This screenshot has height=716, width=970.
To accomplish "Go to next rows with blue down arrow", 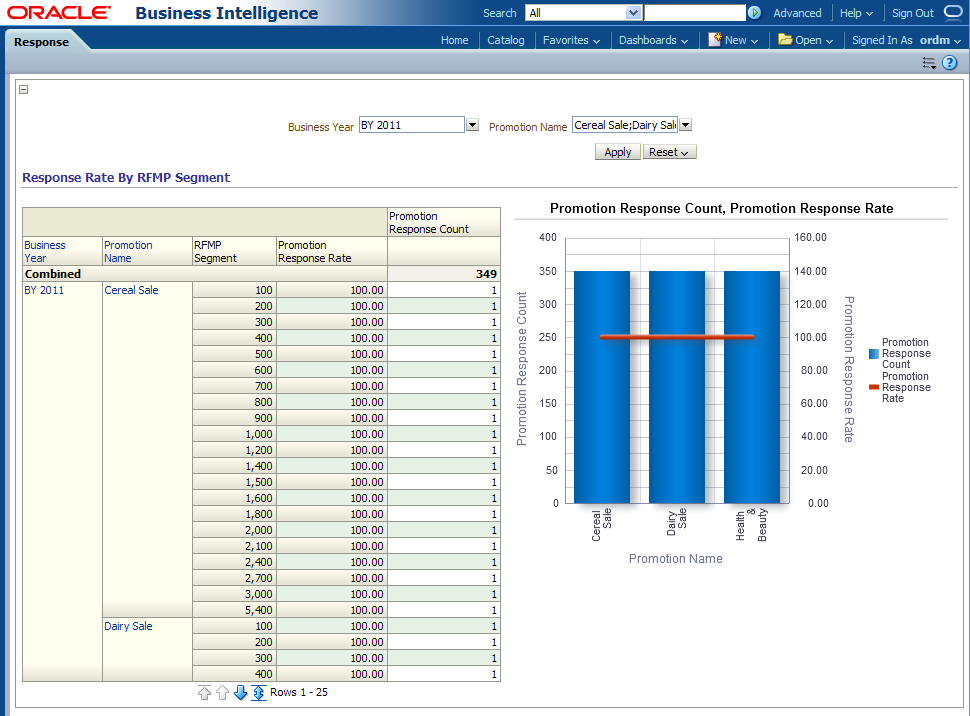I will pyautogui.click(x=240, y=692).
